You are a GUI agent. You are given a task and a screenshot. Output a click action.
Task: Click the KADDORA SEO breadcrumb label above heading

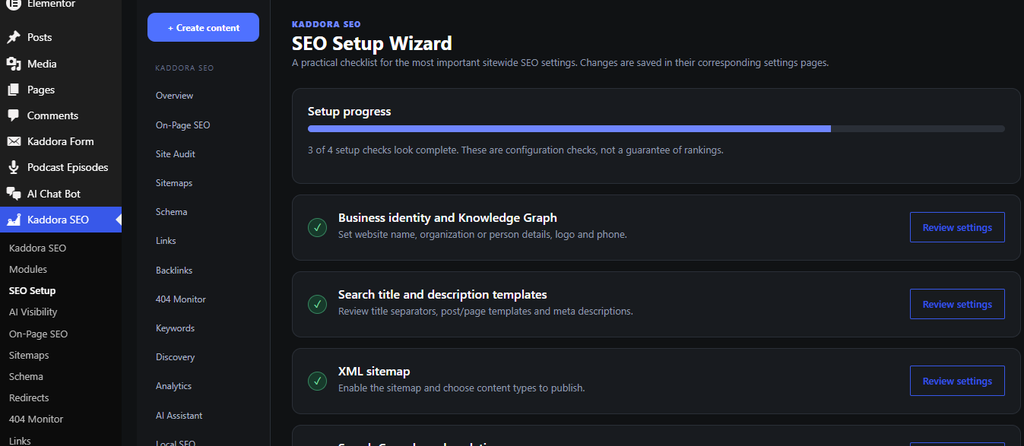(326, 24)
